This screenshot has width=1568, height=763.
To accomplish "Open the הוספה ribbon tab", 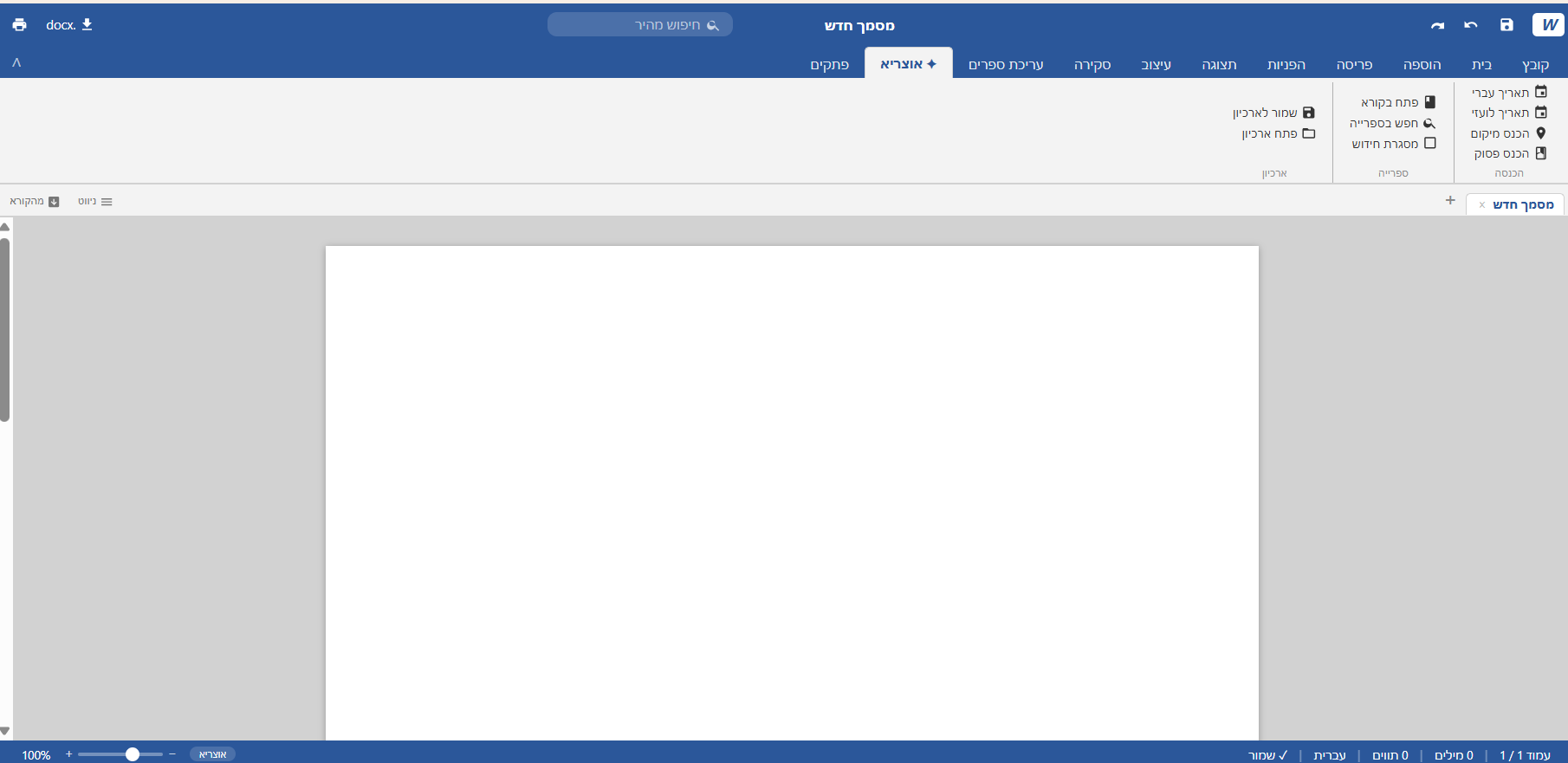I will tap(1422, 64).
